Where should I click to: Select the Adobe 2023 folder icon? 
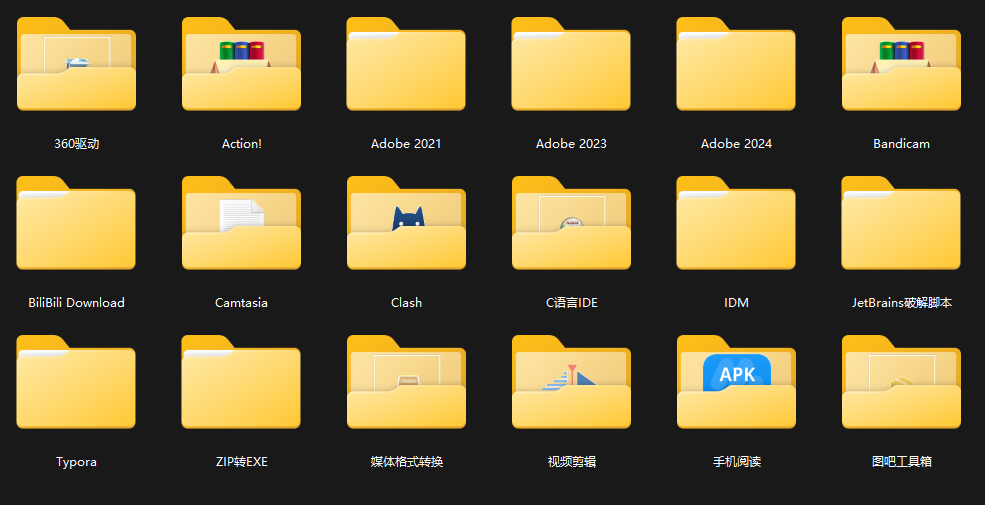[x=571, y=66]
